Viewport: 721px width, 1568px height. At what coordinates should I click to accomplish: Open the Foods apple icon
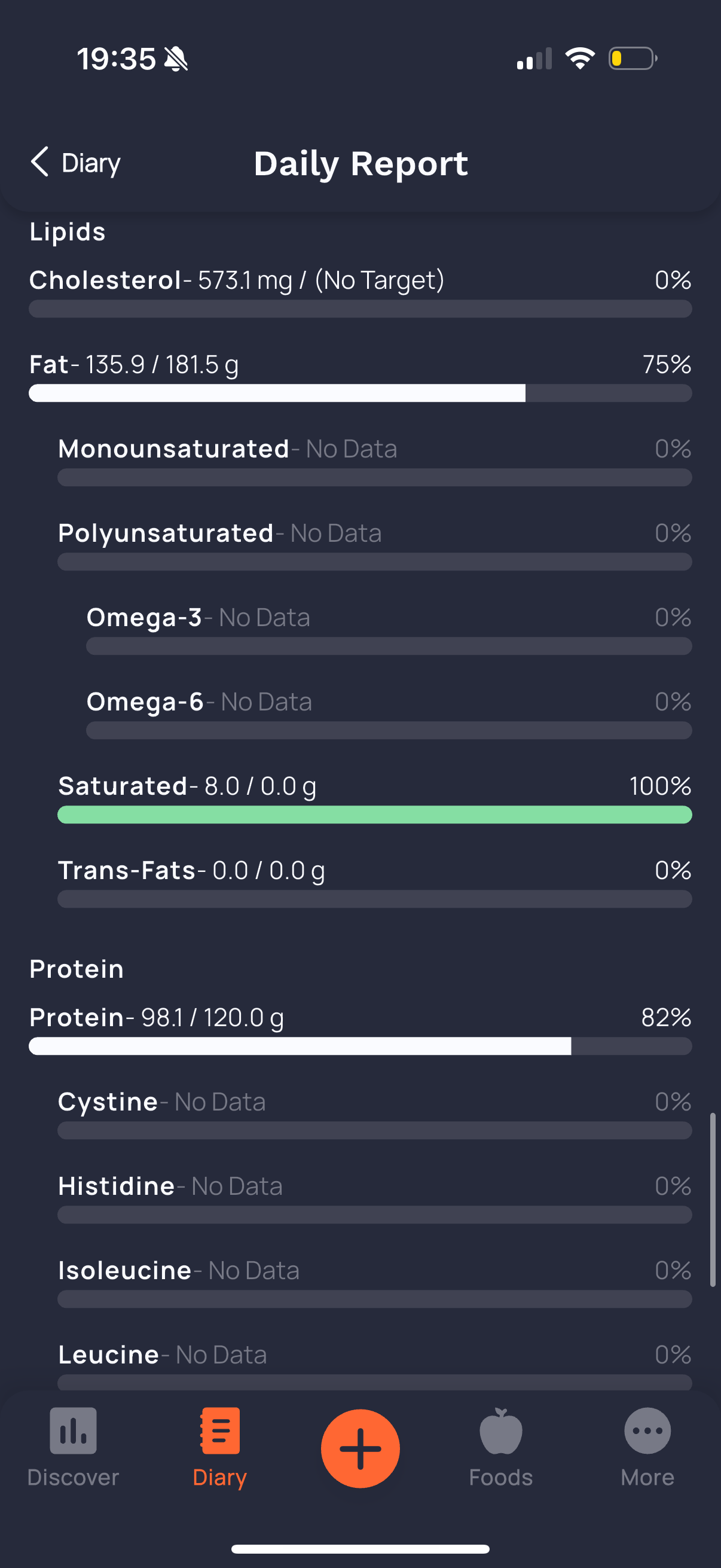click(x=501, y=1430)
